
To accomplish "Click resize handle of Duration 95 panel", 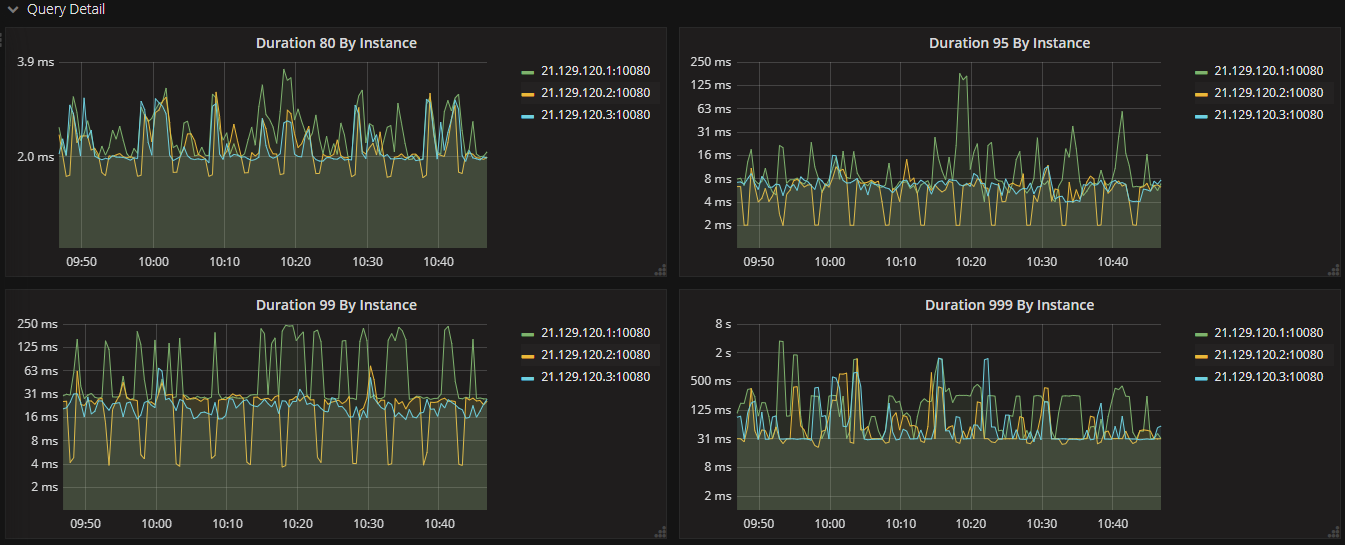I will [x=1333, y=270].
